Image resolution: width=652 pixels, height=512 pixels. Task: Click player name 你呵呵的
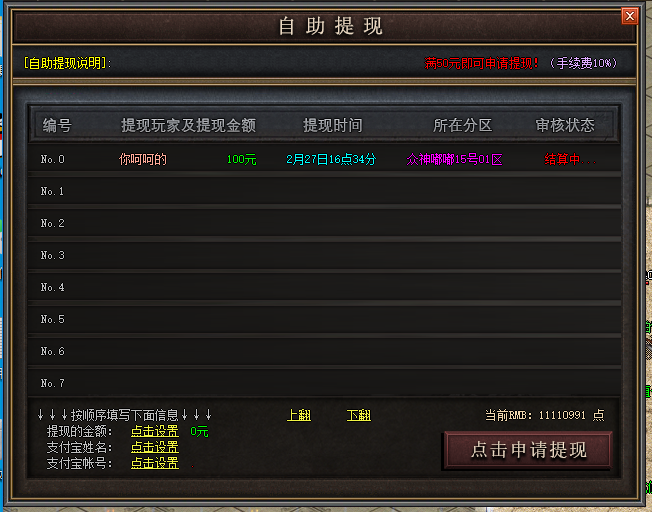point(143,159)
